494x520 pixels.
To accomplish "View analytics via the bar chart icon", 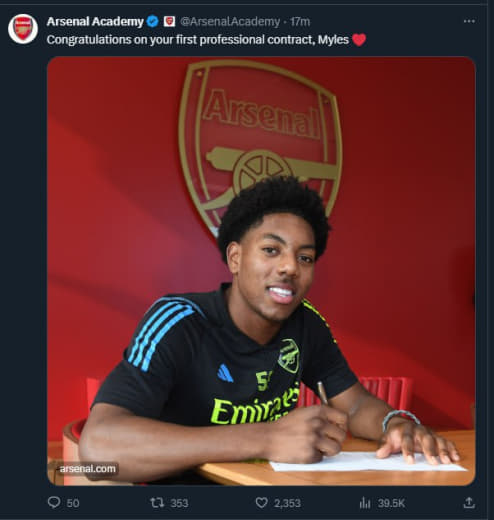I will point(365,502).
